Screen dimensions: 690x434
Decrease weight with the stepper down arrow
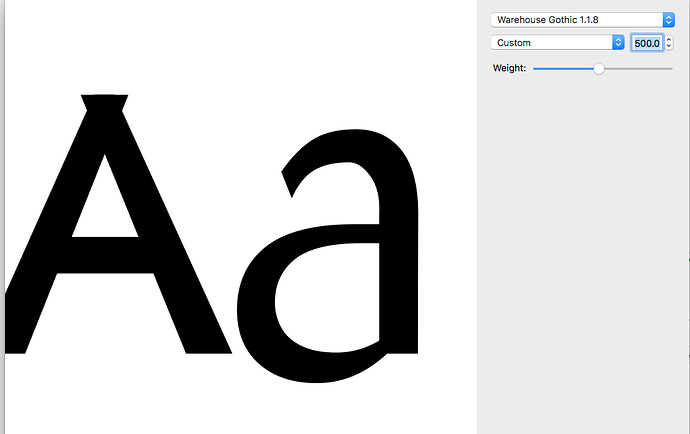coord(669,46)
